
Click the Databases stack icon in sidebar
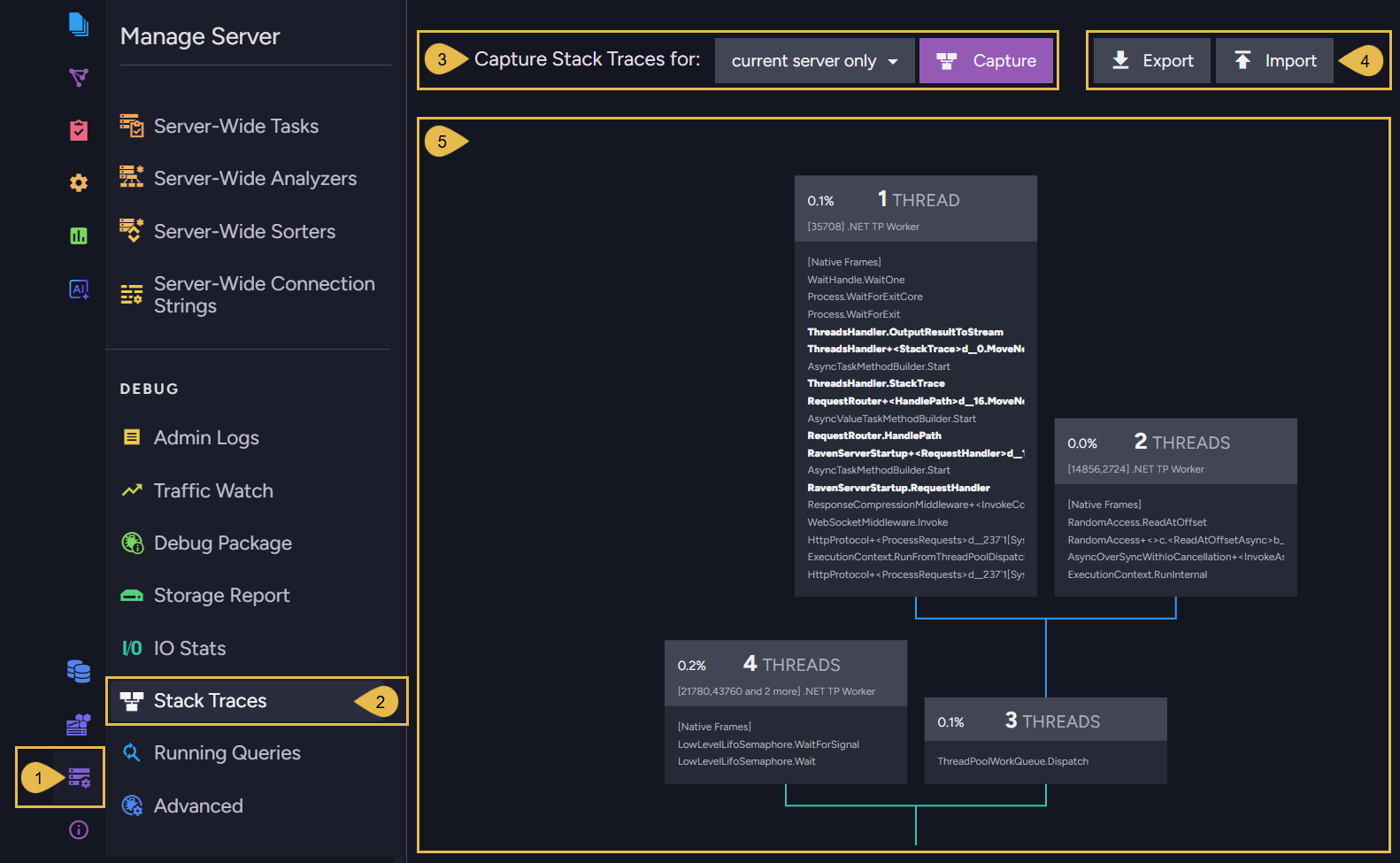(x=79, y=672)
